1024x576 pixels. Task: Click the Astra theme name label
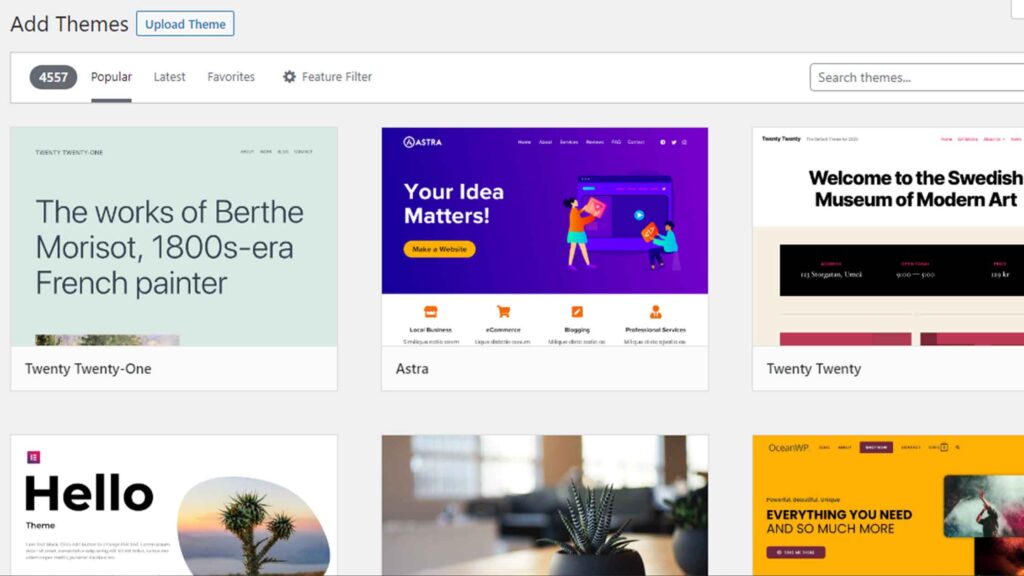coord(412,368)
